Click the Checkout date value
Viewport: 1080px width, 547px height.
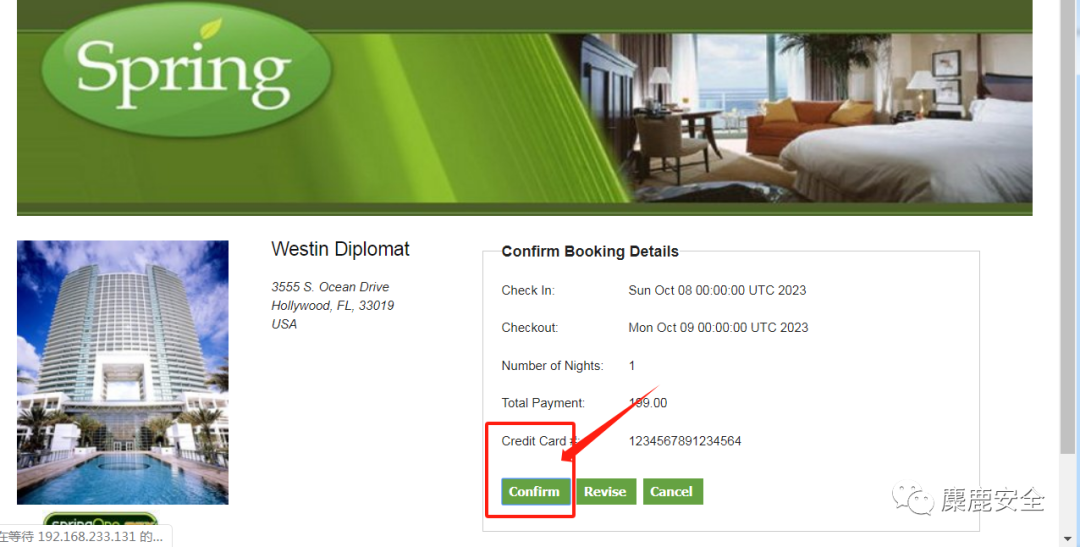(718, 327)
